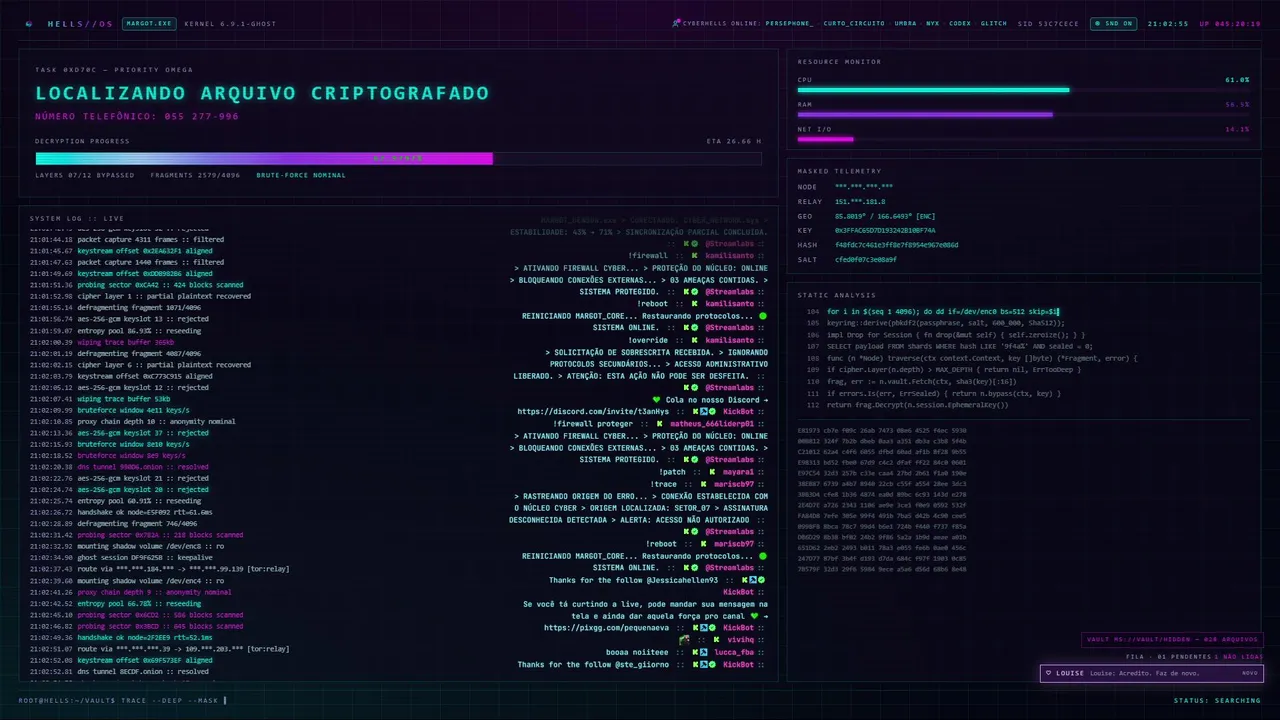Click the ETA 26.66 H label
This screenshot has height=720, width=1280.
(x=734, y=141)
